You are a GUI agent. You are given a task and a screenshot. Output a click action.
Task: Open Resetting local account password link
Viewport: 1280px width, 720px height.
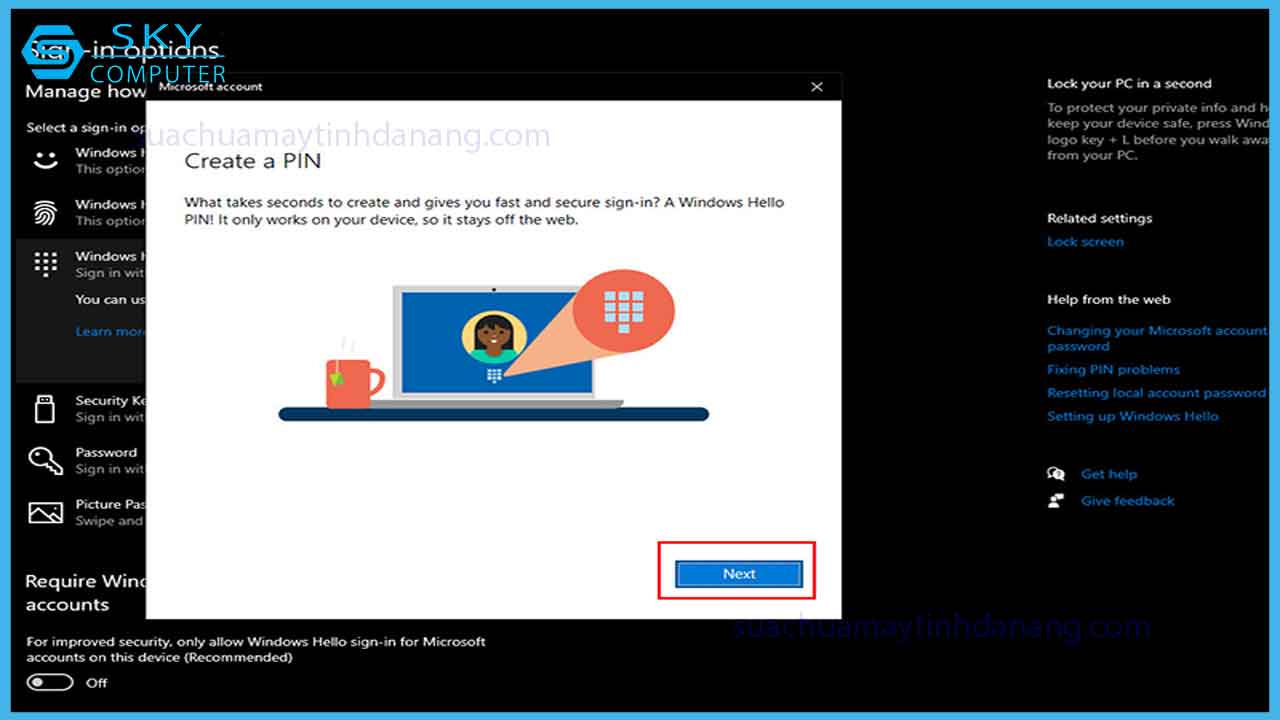[1157, 392]
